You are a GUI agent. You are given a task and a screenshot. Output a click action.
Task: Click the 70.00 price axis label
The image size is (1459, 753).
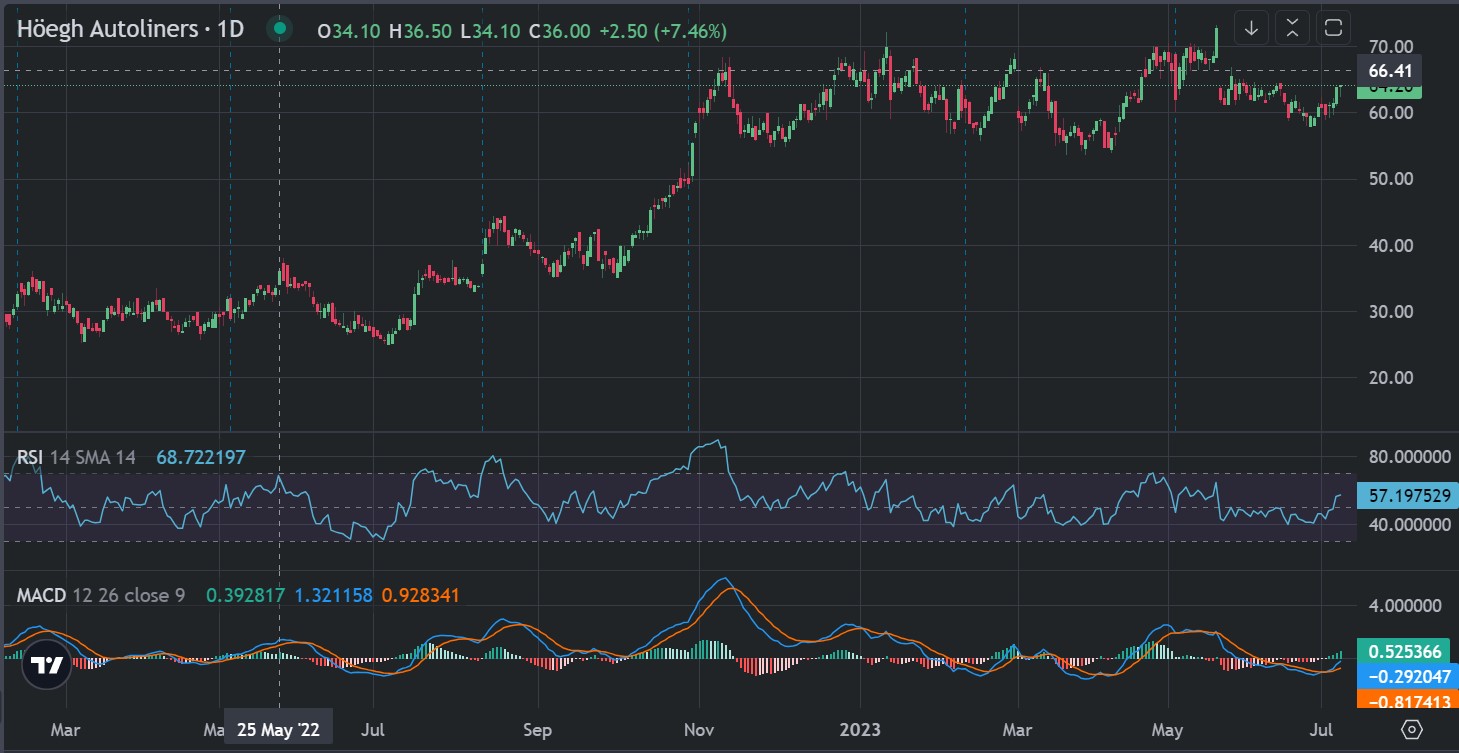pos(1392,46)
